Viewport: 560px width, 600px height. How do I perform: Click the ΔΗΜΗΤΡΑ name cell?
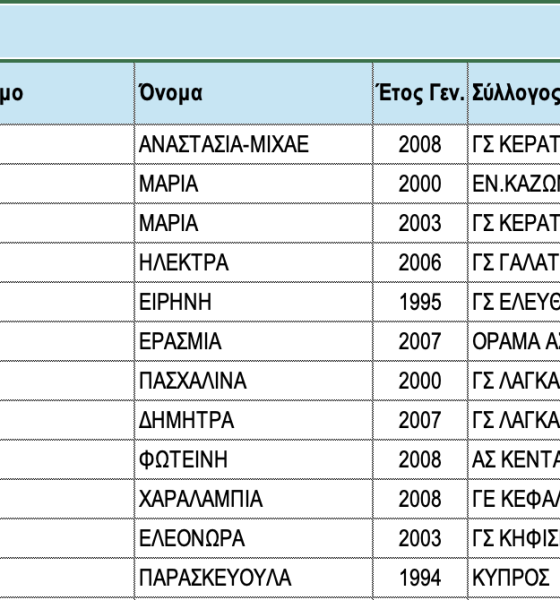(x=253, y=420)
